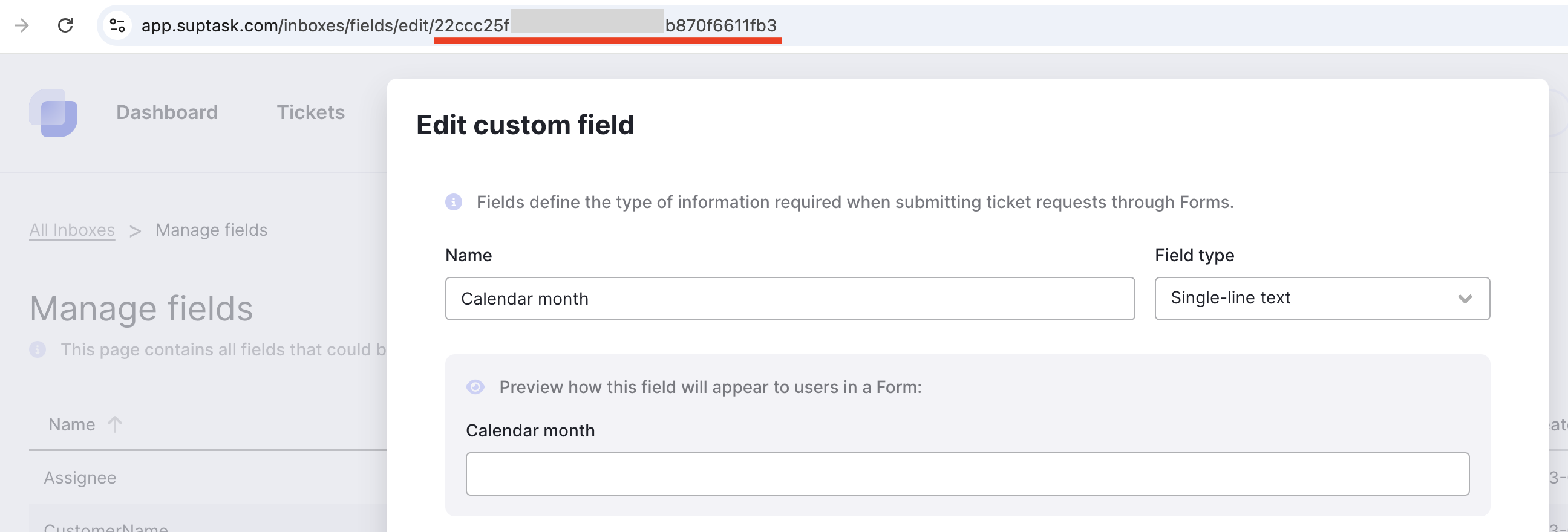Viewport: 1568px width, 532px height.
Task: Select the Assignee row in fields table
Action: point(208,477)
